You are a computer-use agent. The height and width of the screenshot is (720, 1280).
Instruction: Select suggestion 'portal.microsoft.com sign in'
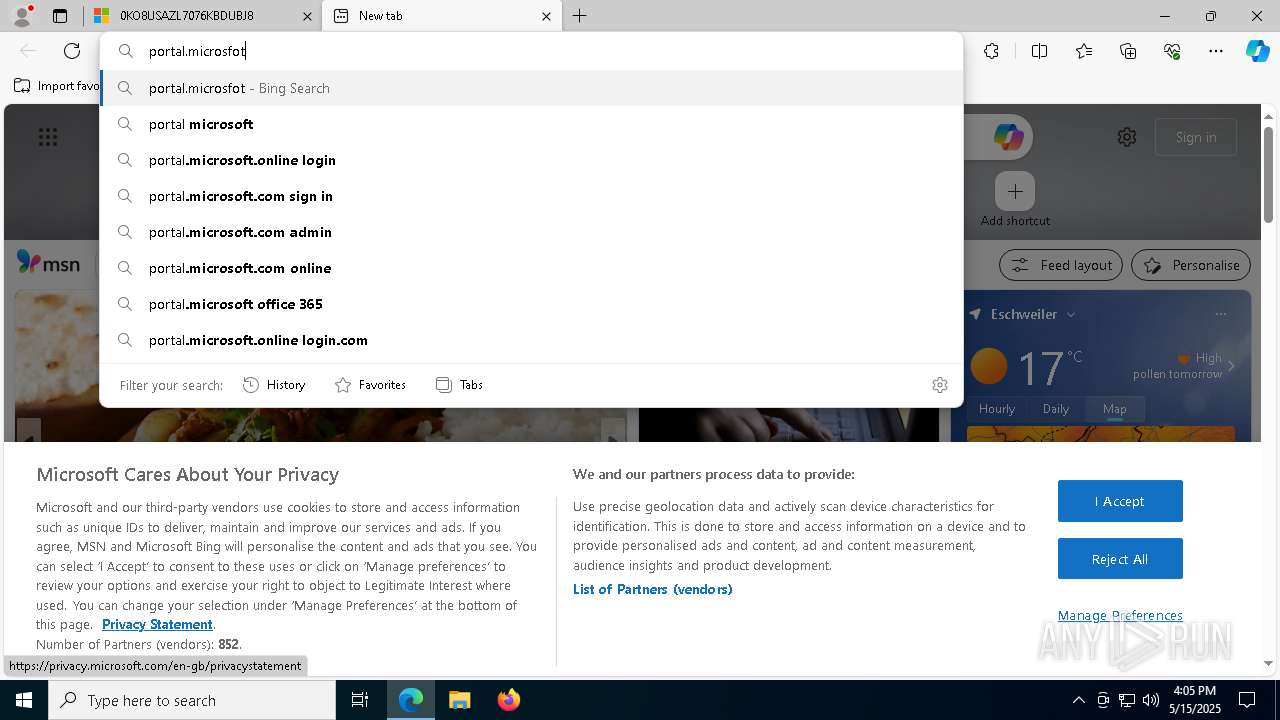point(532,196)
